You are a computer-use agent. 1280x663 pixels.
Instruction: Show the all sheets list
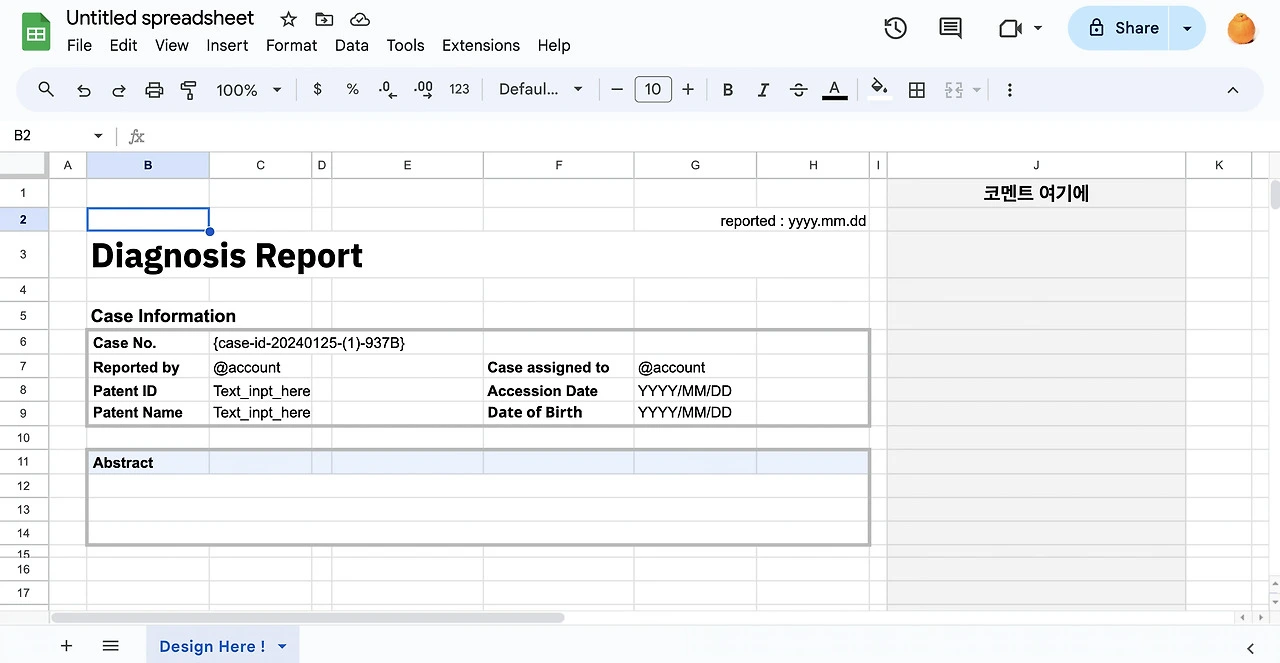111,646
